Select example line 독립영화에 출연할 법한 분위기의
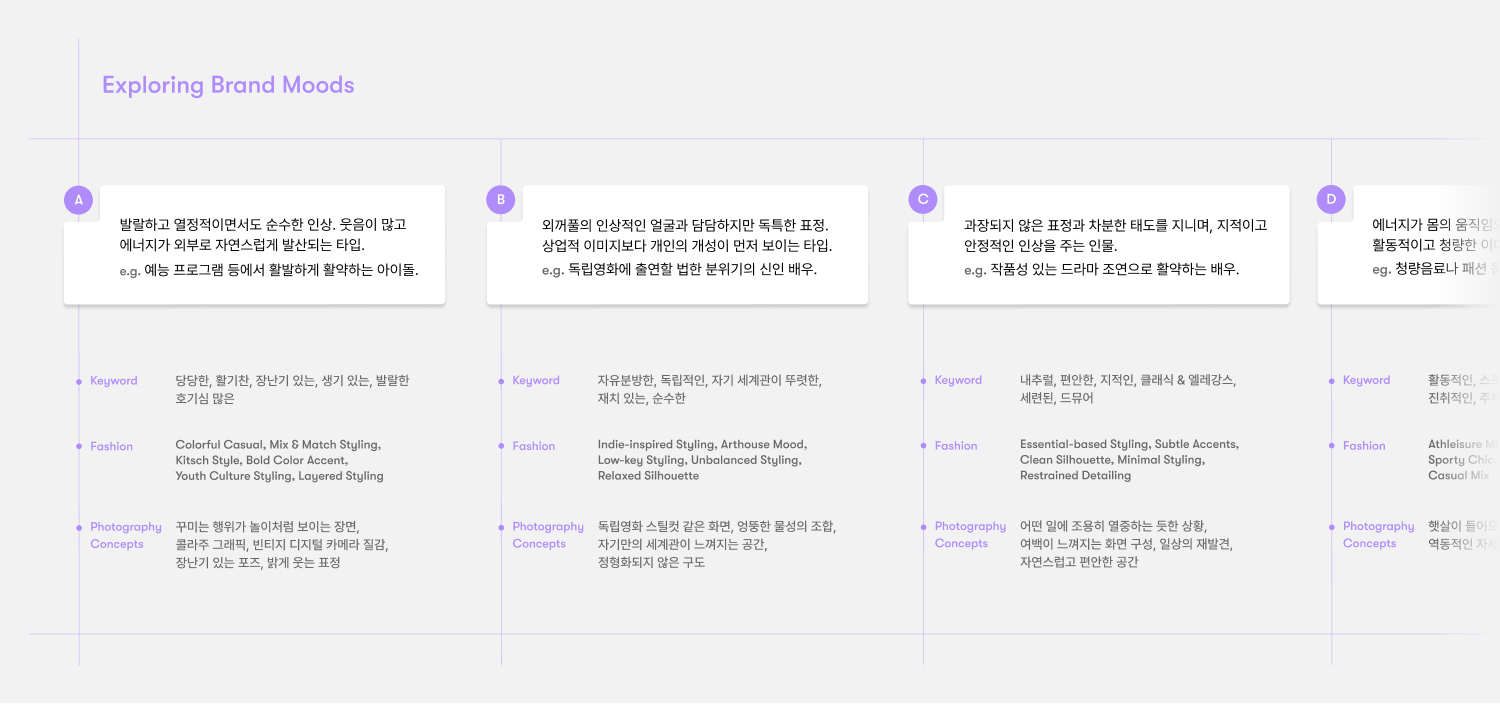This screenshot has height=704, width=1500. point(679,270)
